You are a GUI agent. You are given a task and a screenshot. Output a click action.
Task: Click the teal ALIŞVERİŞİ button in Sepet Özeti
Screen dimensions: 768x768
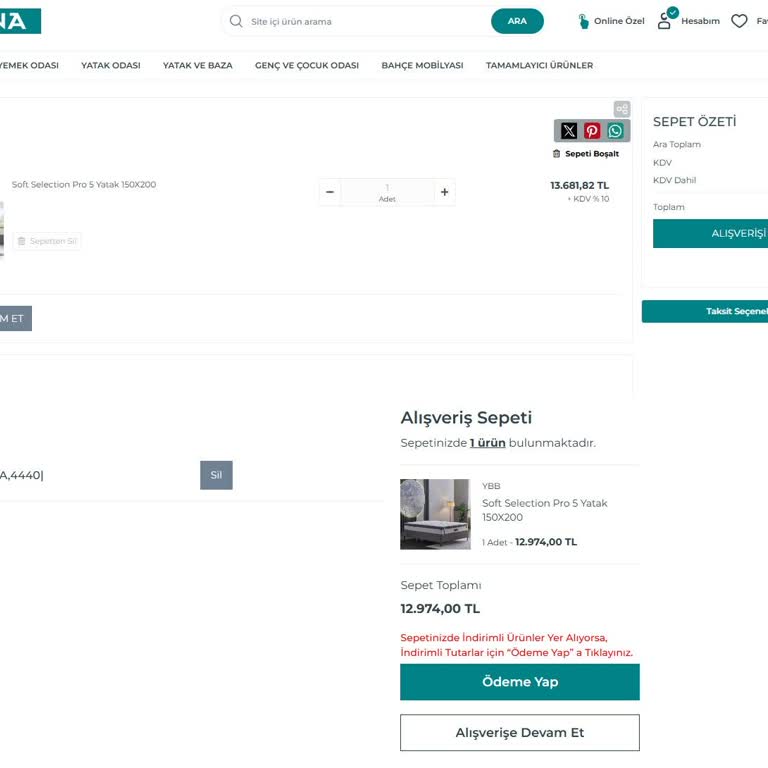point(710,234)
